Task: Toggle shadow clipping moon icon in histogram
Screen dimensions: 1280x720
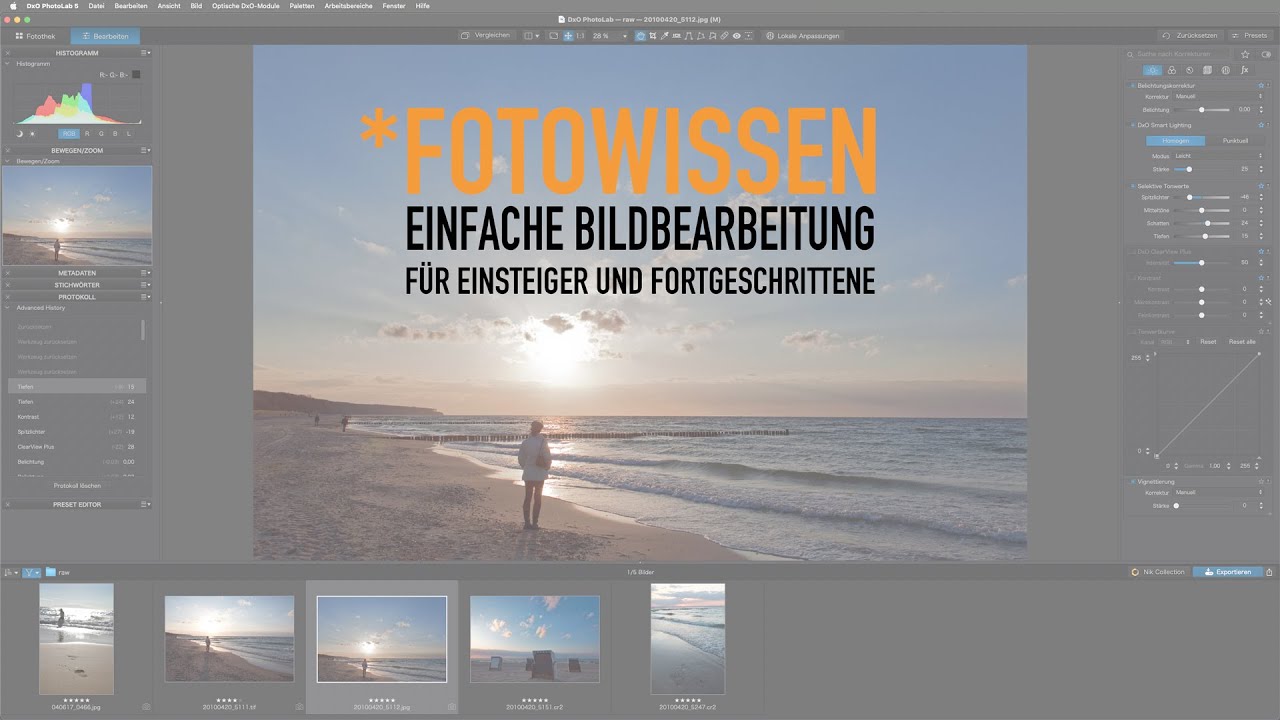Action: pos(20,133)
